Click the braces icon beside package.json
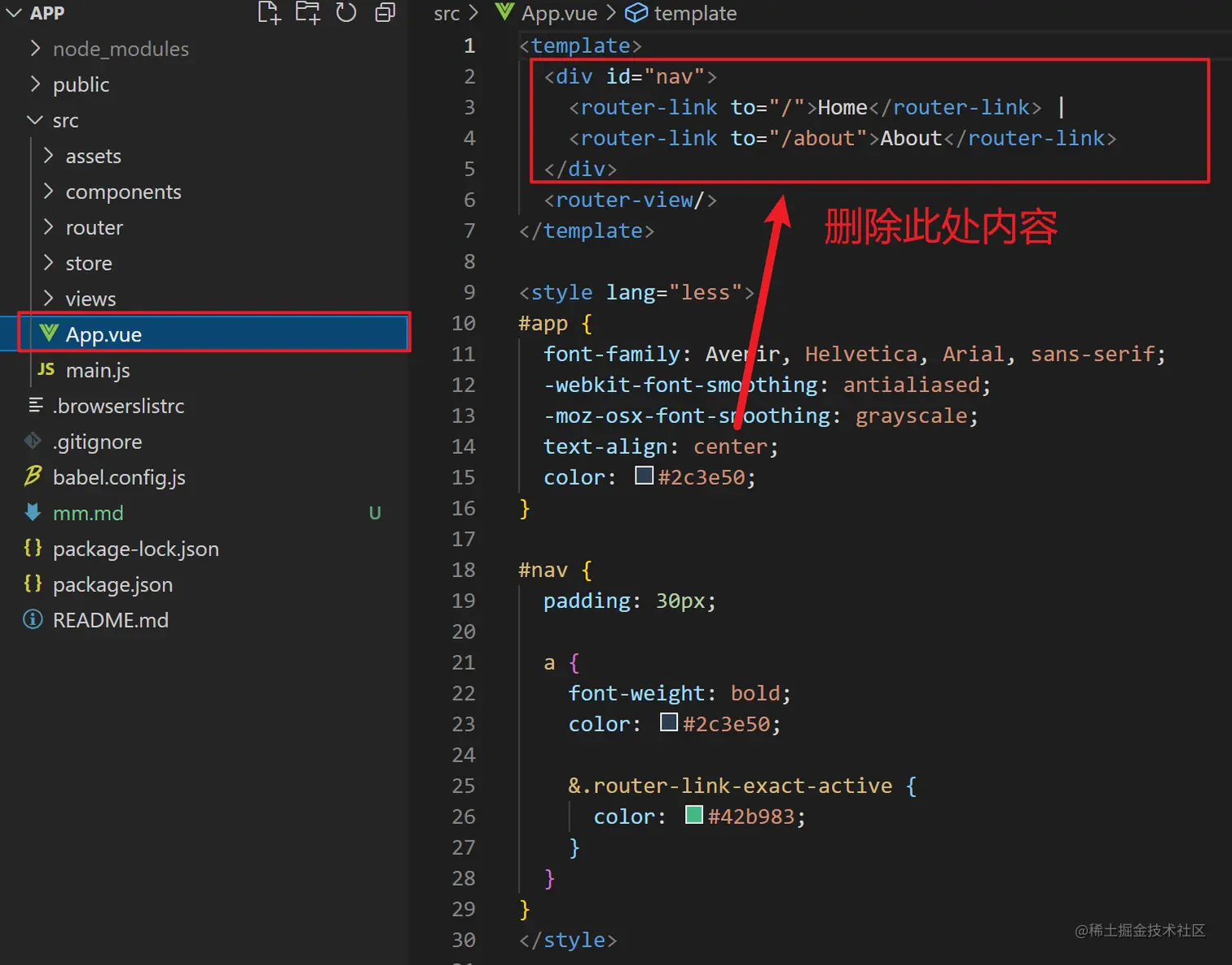The image size is (1232, 965). 33,584
